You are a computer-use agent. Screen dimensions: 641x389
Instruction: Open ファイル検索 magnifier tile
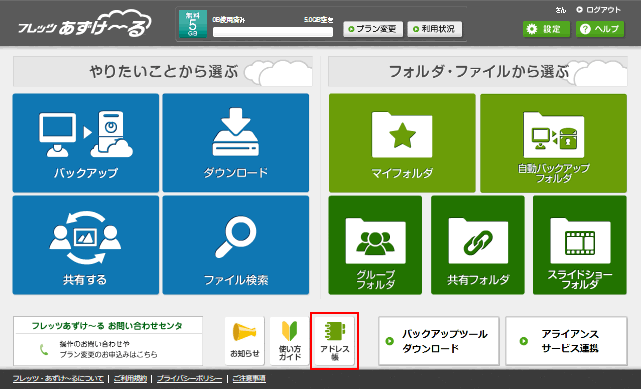[x=236, y=245]
